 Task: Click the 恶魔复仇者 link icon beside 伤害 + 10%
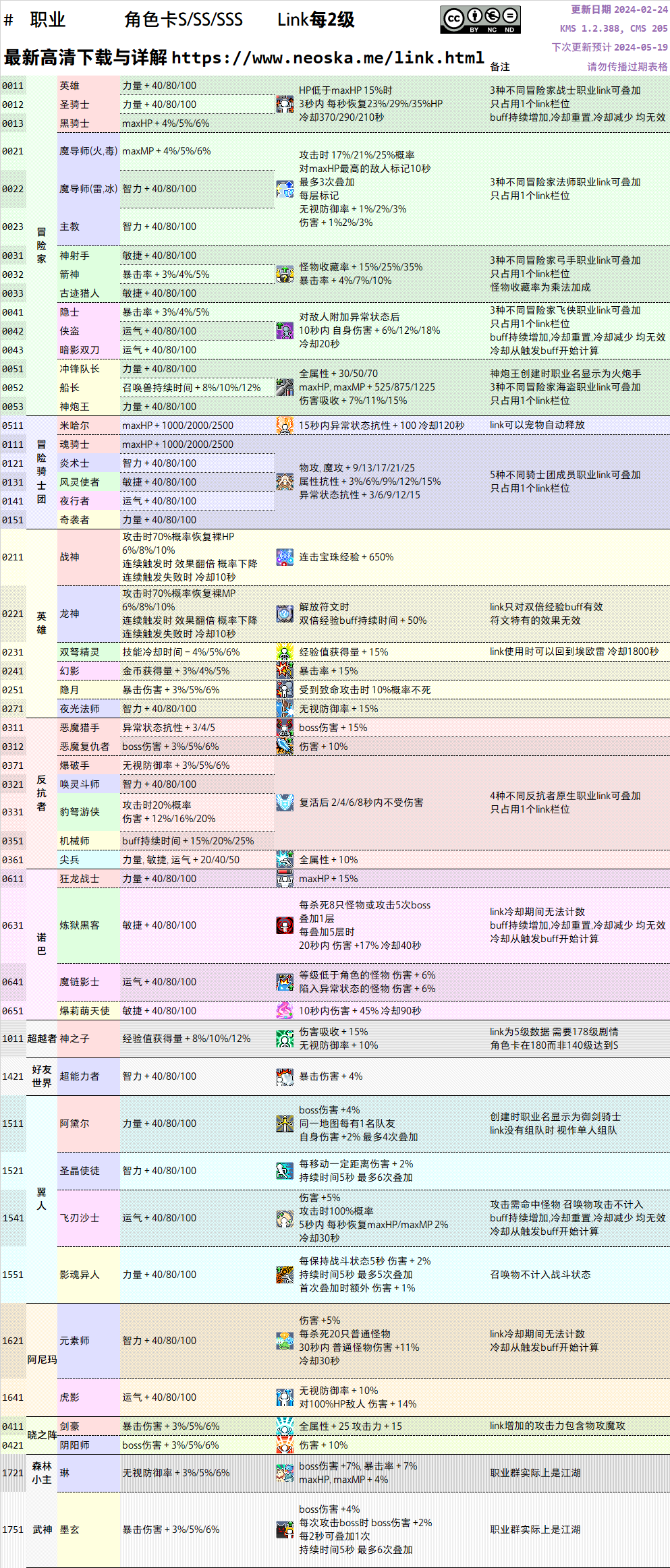(x=285, y=747)
